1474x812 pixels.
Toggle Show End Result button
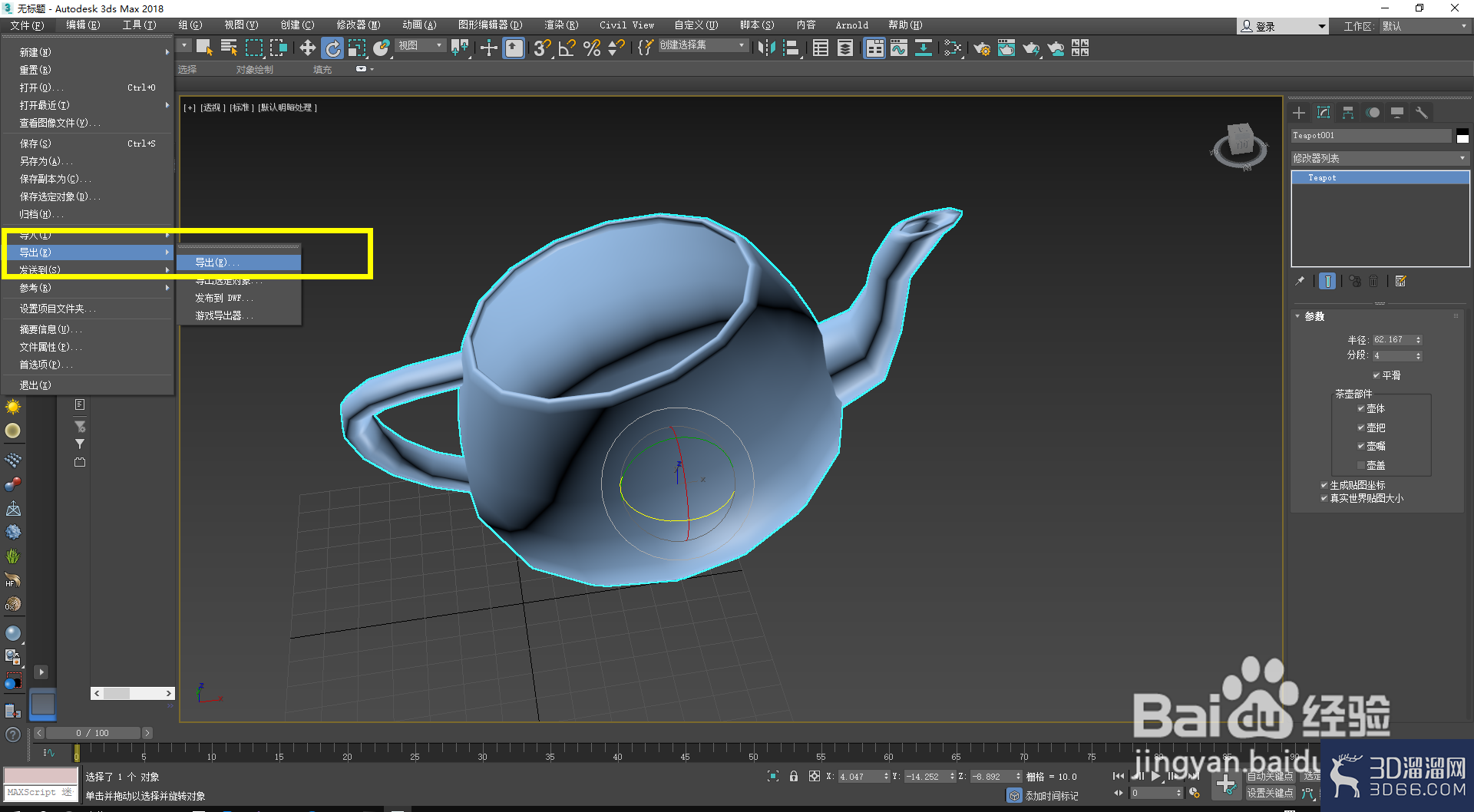coord(1327,281)
